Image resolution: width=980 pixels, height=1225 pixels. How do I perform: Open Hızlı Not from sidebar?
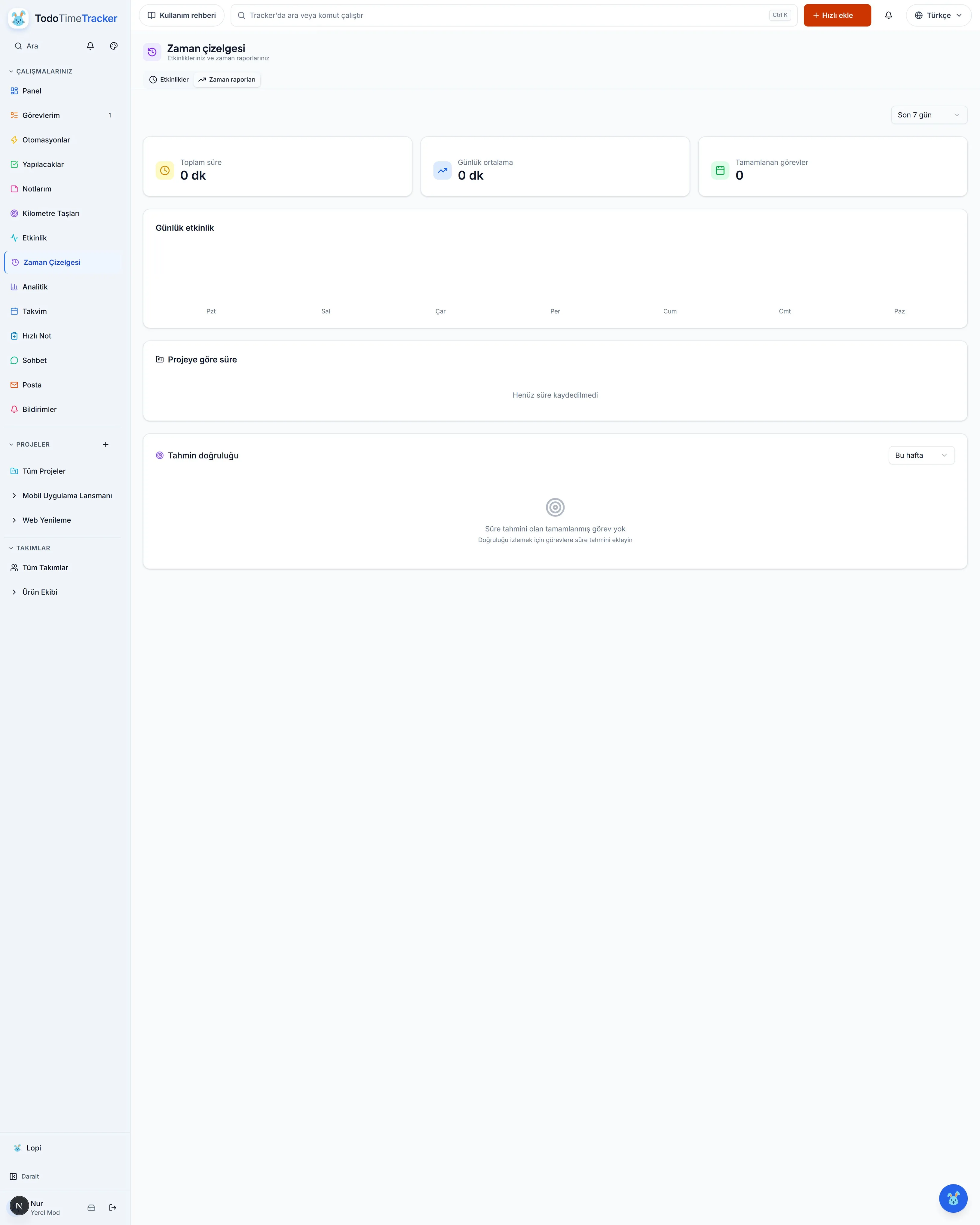tap(63, 336)
